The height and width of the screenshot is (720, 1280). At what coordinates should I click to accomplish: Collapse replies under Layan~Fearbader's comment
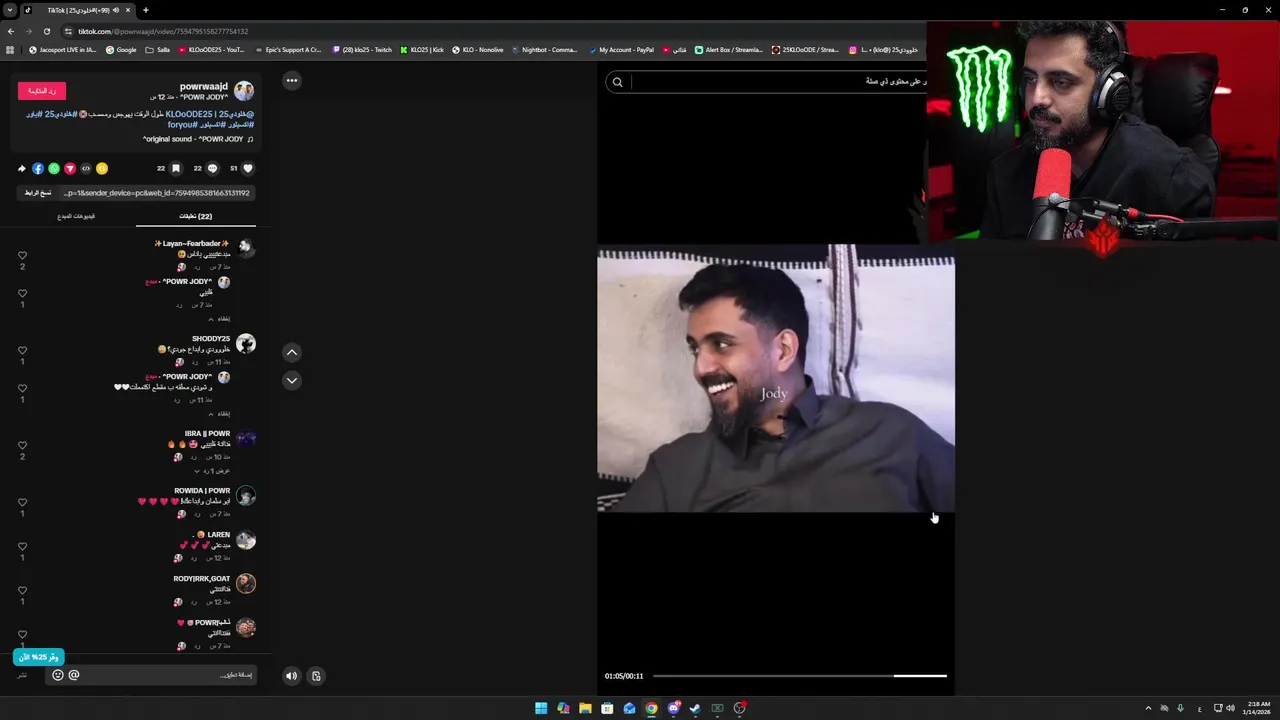click(219, 319)
